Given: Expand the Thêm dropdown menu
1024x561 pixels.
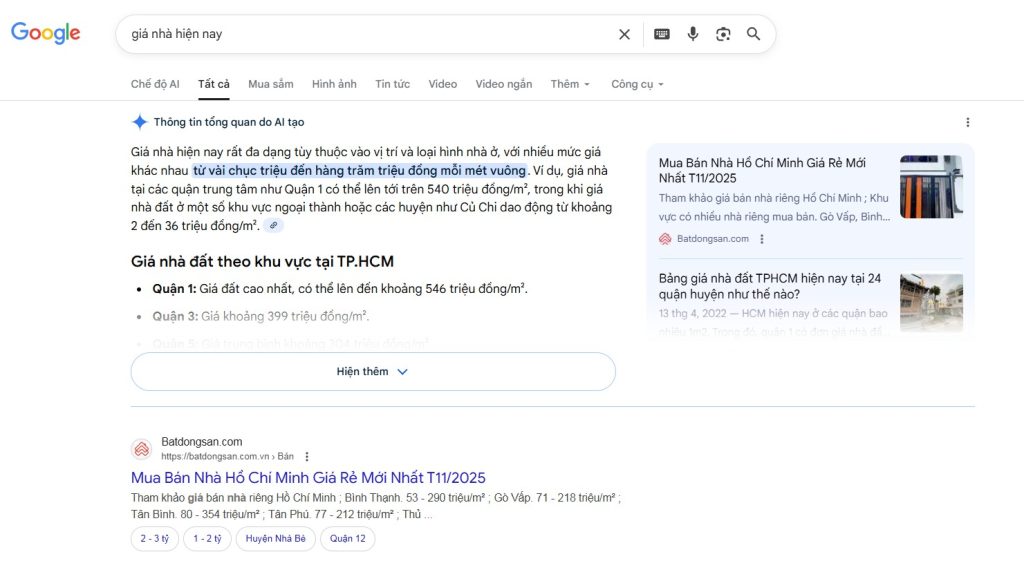Looking at the screenshot, I should (570, 84).
